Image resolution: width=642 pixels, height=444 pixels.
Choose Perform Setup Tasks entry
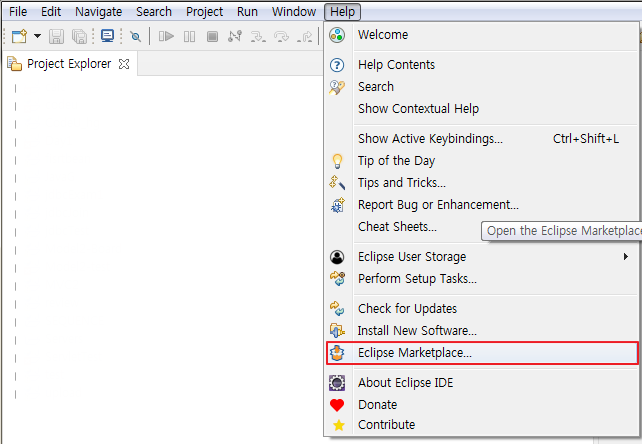[482, 279]
